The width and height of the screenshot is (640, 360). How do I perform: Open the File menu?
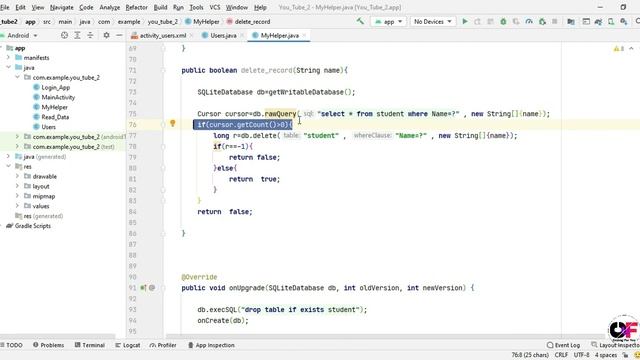(4, 7)
